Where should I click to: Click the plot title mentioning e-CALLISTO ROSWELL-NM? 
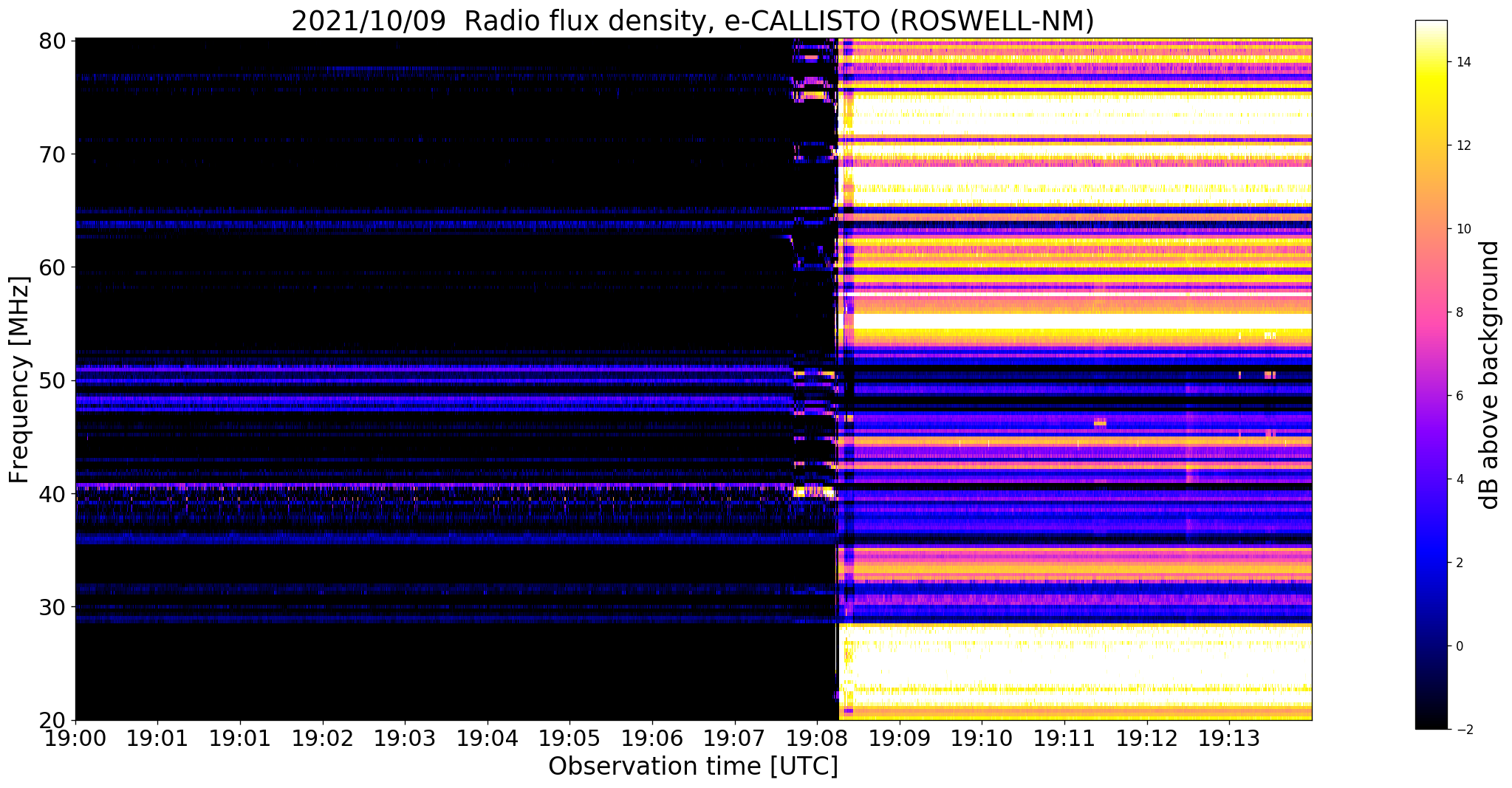692,20
